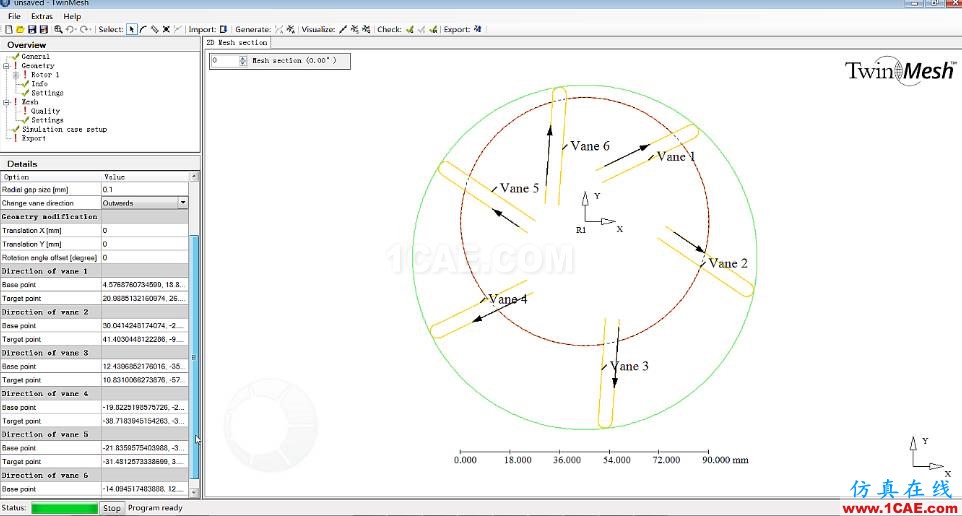
Task: Click the last Select tool icon
Action: tap(177, 29)
